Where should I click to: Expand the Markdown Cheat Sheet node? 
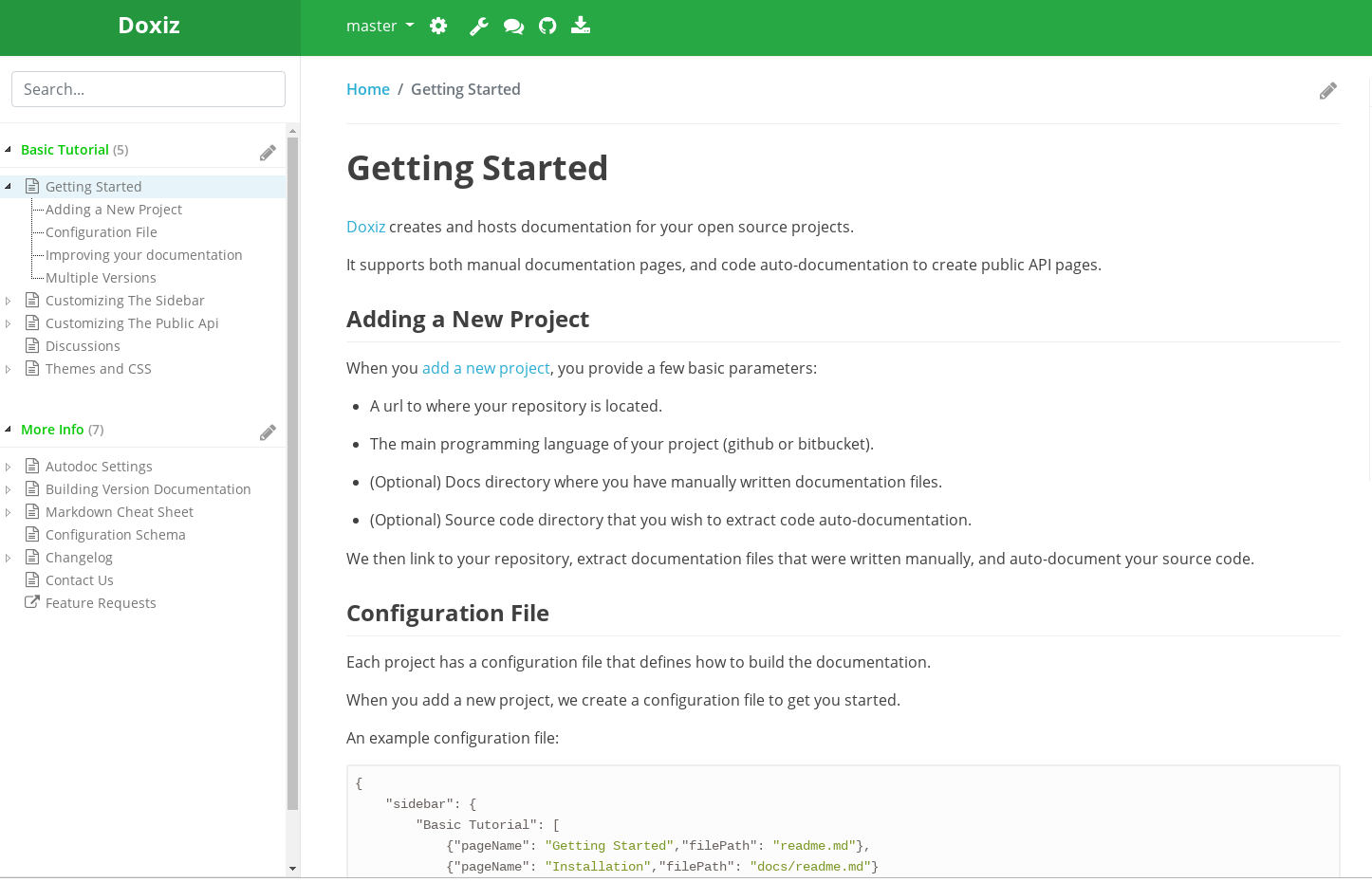pyautogui.click(x=8, y=512)
